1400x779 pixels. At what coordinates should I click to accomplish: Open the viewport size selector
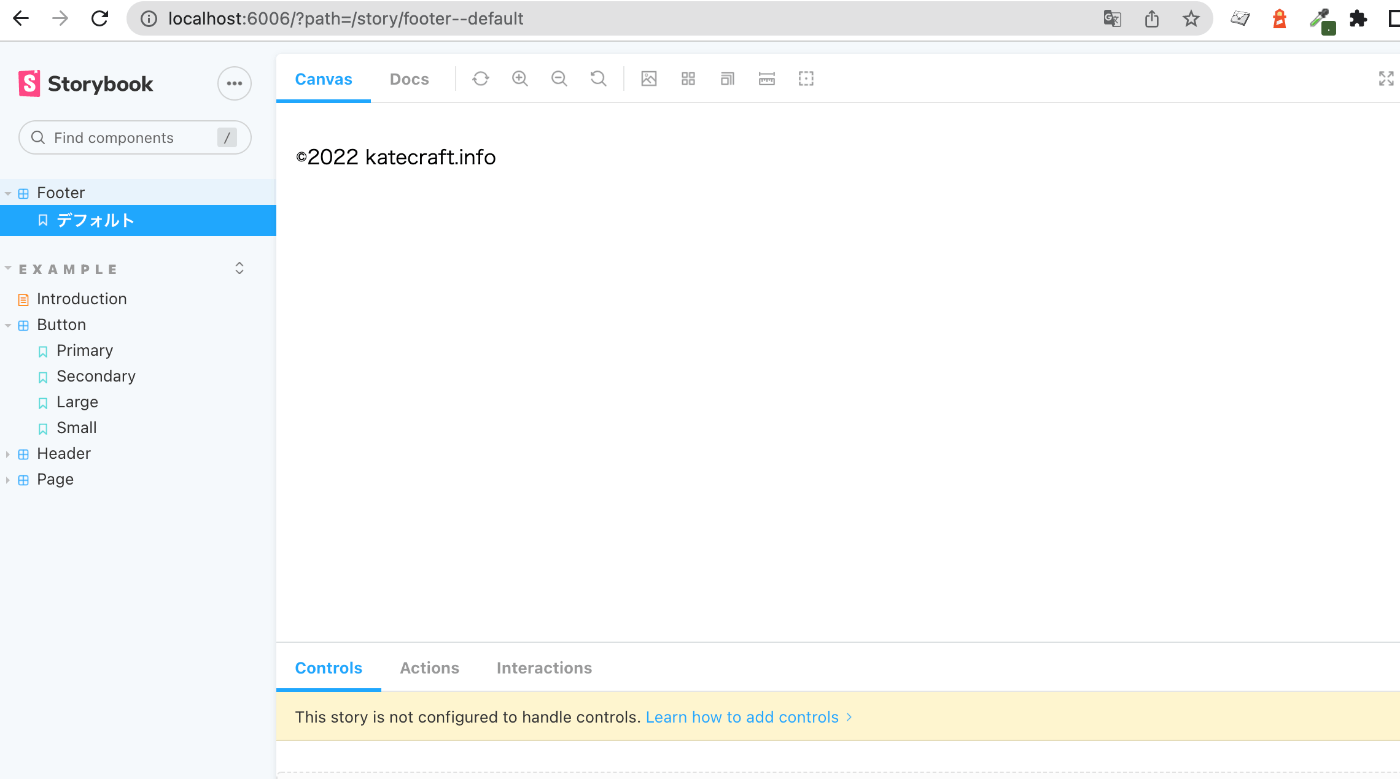tap(727, 78)
